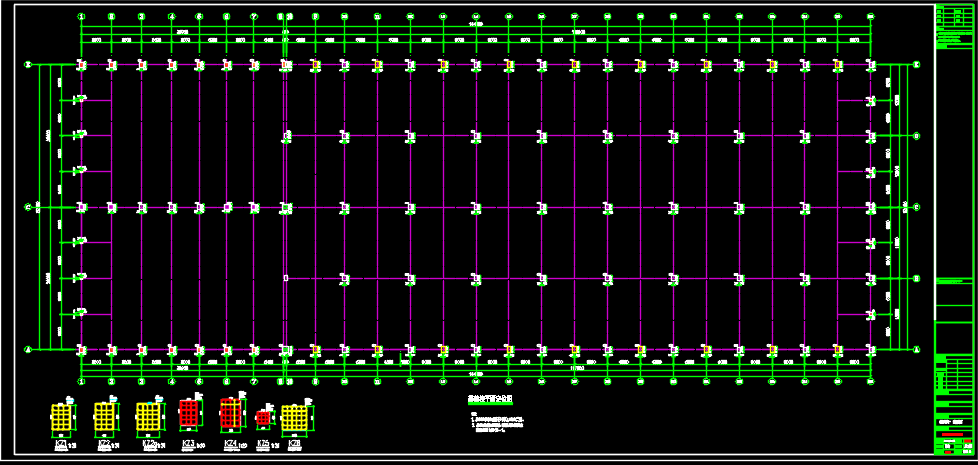Image resolution: width=978 pixels, height=465 pixels.
Task: Click the bottom-left corner column marker
Action: [x=82, y=350]
